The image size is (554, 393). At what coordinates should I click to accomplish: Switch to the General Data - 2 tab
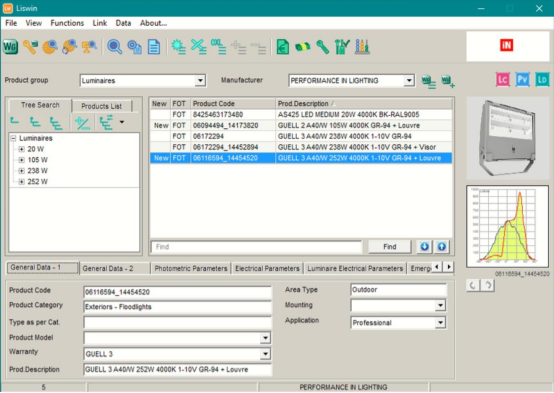[114, 268]
